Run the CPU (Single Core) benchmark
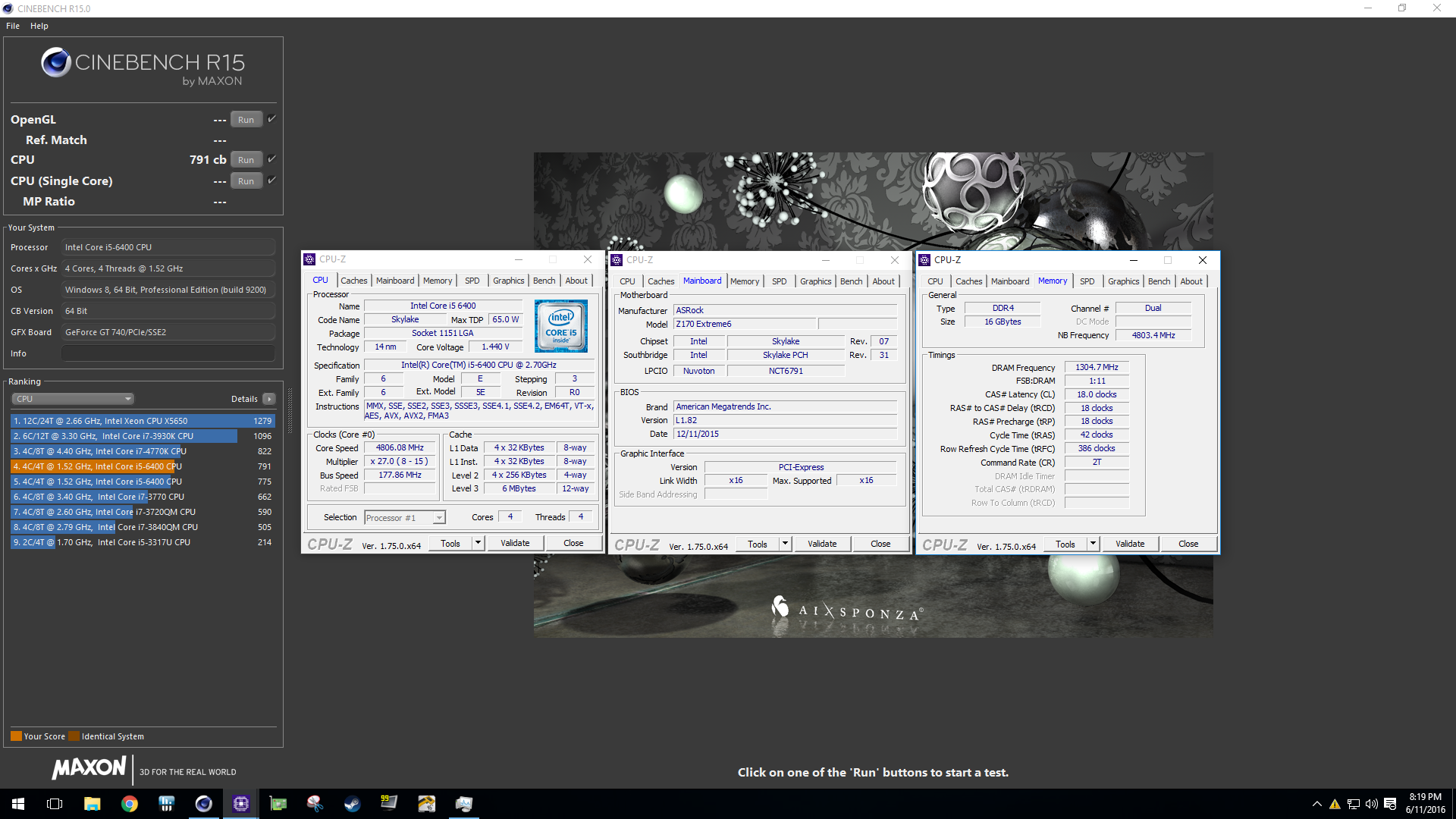 pos(246,181)
